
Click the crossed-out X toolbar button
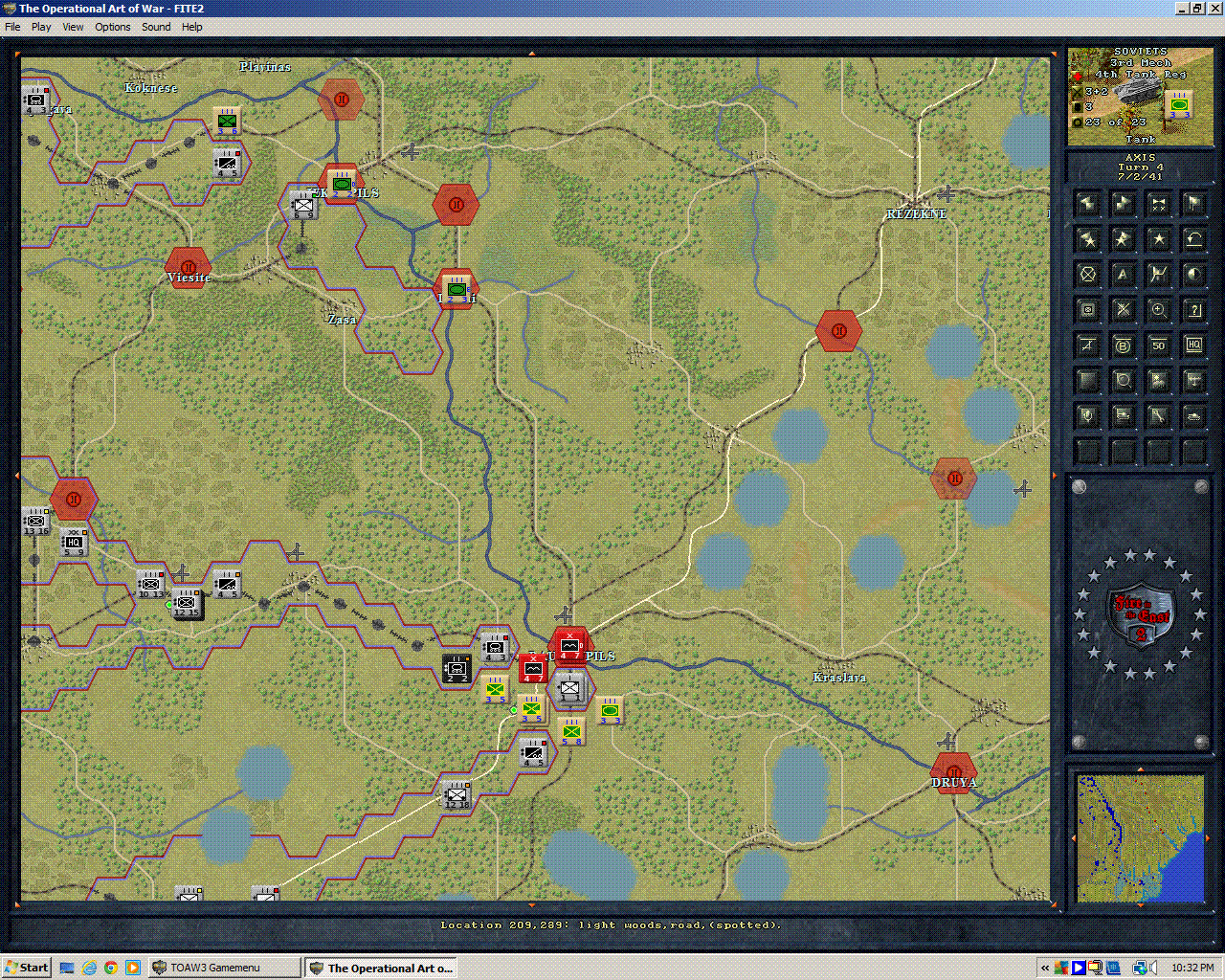[x=1123, y=310]
